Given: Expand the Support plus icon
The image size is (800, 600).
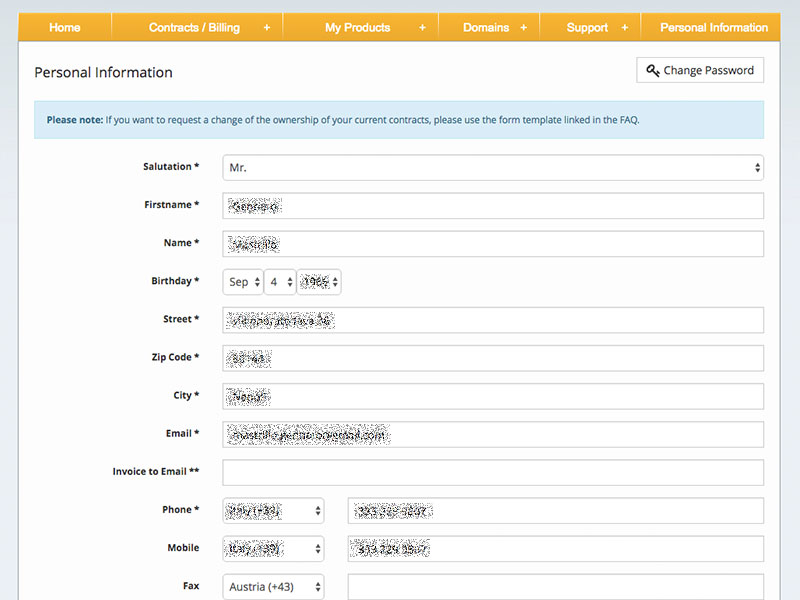Looking at the screenshot, I should coord(624,28).
